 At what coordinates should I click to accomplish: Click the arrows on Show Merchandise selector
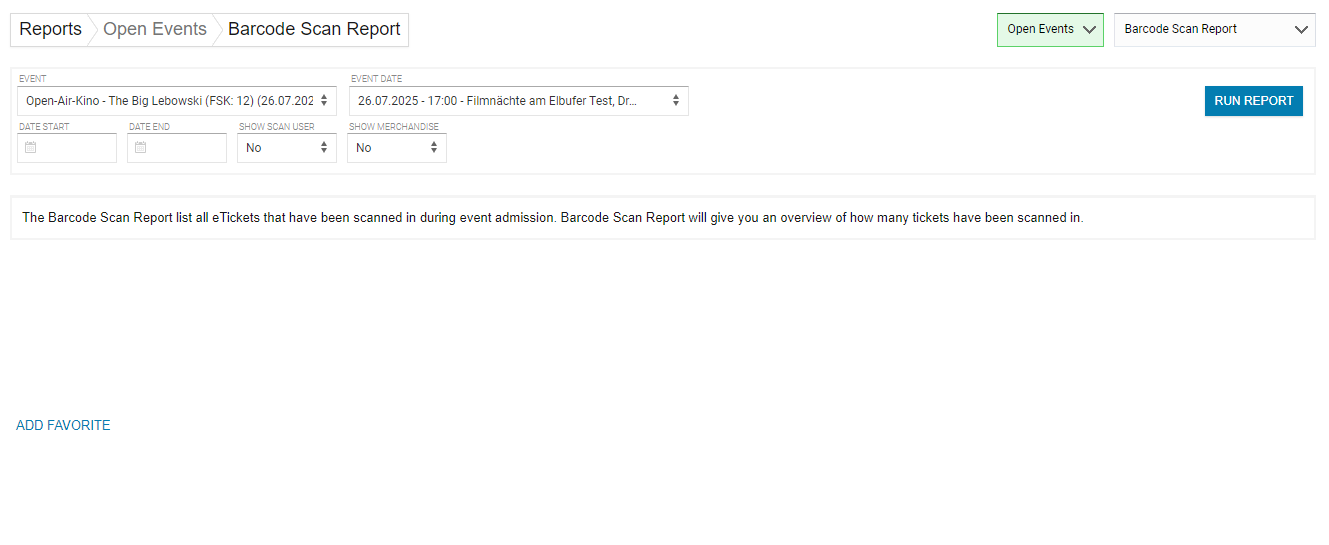[434, 148]
